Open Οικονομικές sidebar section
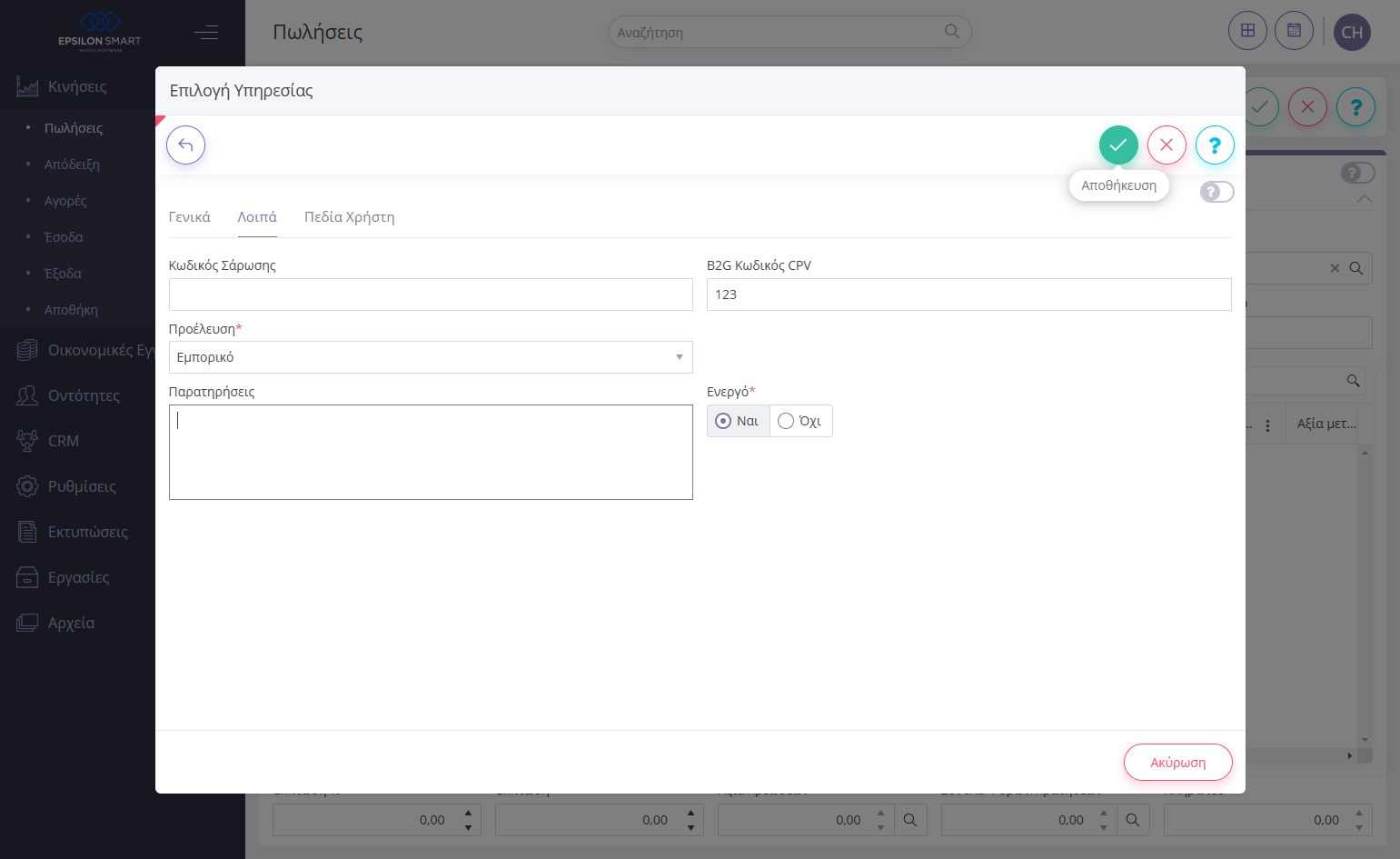This screenshot has width=1400, height=859. pos(87,350)
